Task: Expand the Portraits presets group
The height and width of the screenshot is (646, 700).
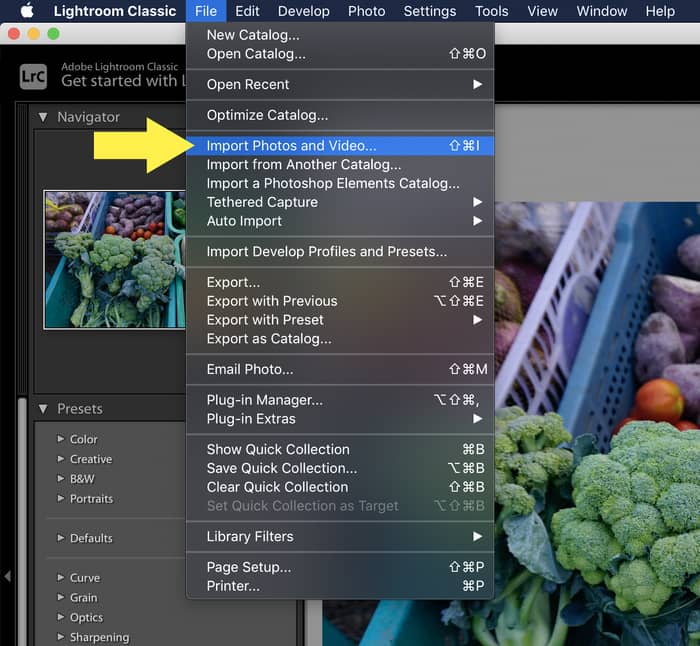Action: [61, 498]
